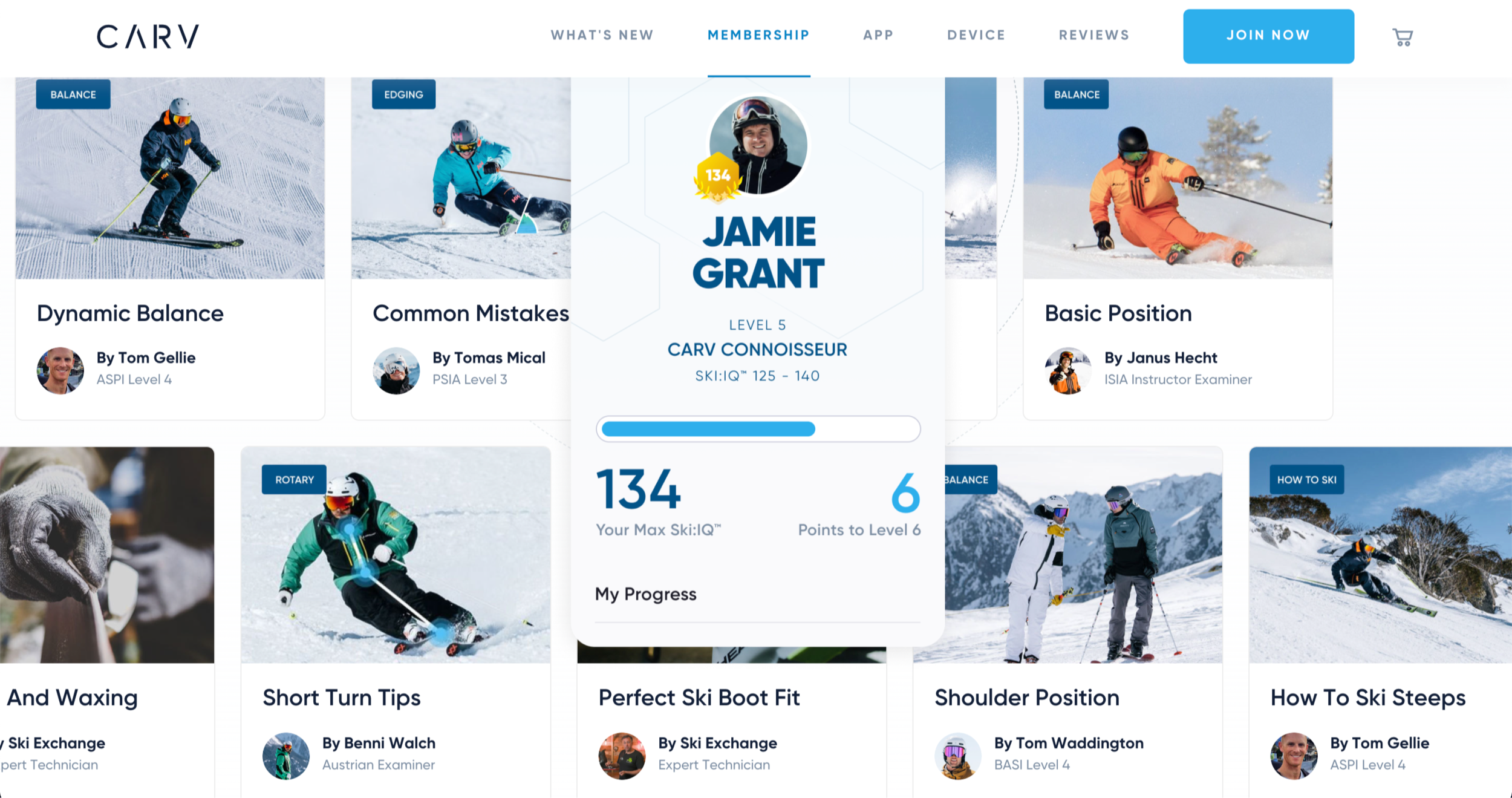This screenshot has height=798, width=1512.
Task: Click Tom Gellie avatar under Dynamic Balance
Action: click(x=60, y=370)
